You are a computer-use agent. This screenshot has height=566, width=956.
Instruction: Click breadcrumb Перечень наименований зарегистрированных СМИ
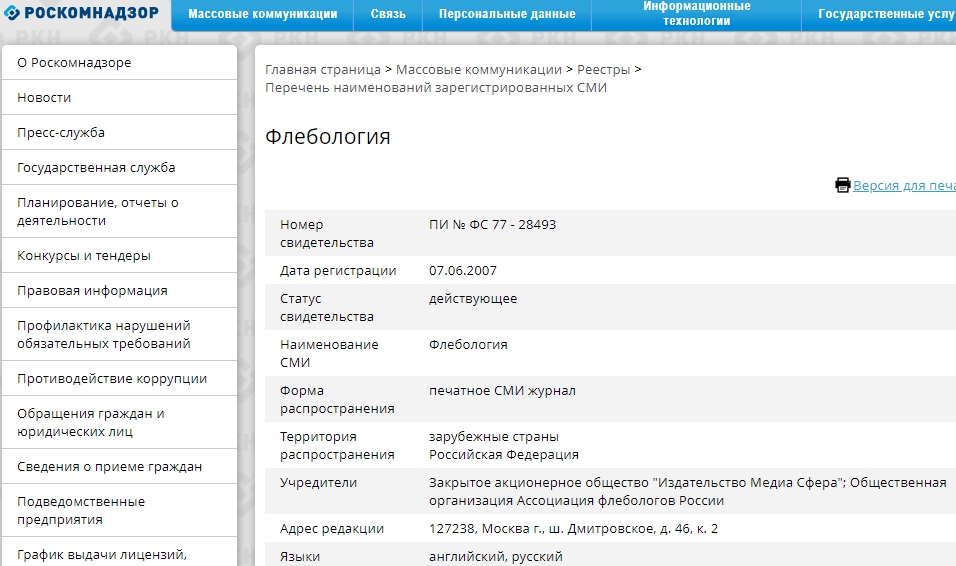[436, 87]
